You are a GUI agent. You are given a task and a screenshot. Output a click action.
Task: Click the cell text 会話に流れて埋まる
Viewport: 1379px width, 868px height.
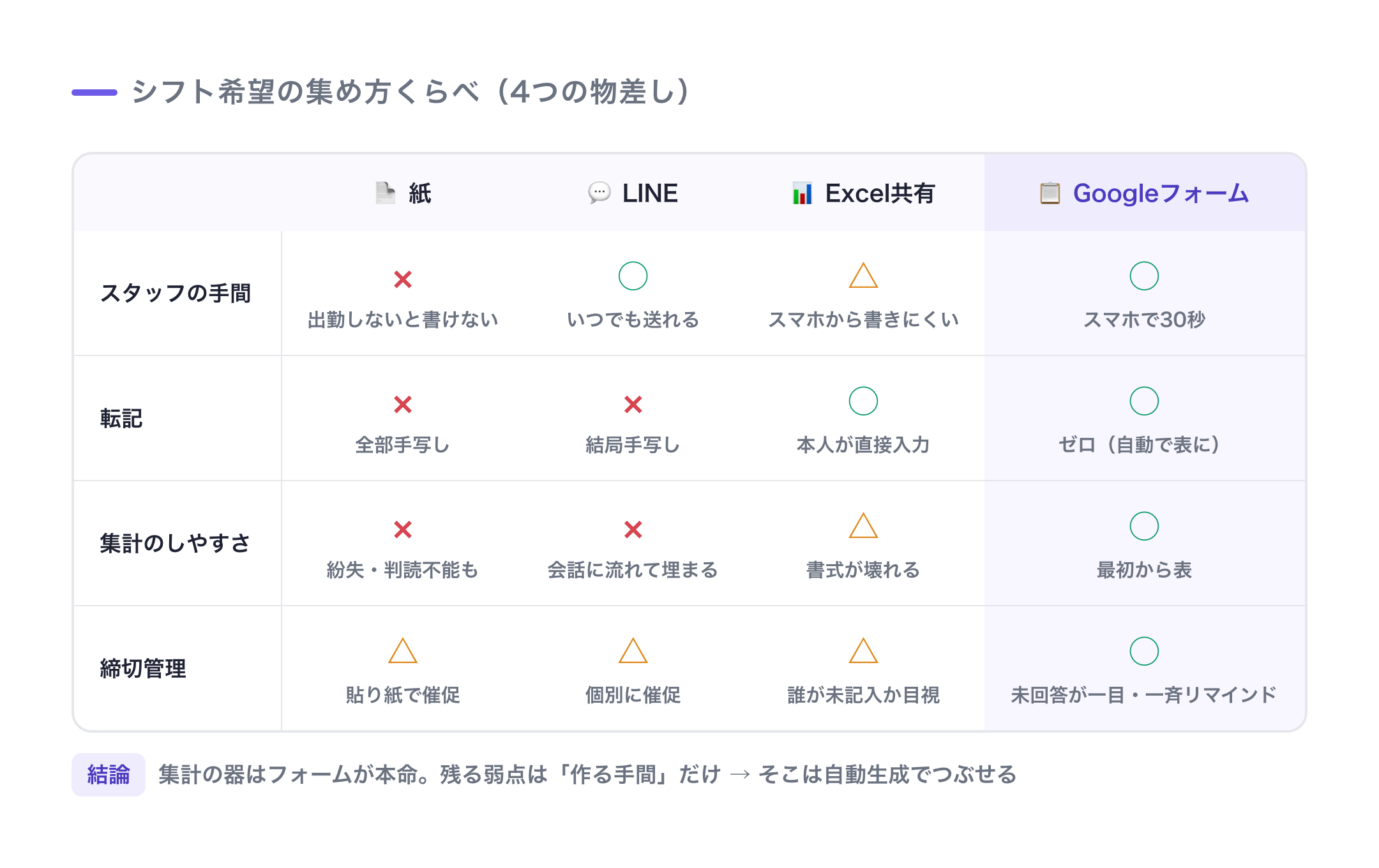pyautogui.click(x=633, y=570)
